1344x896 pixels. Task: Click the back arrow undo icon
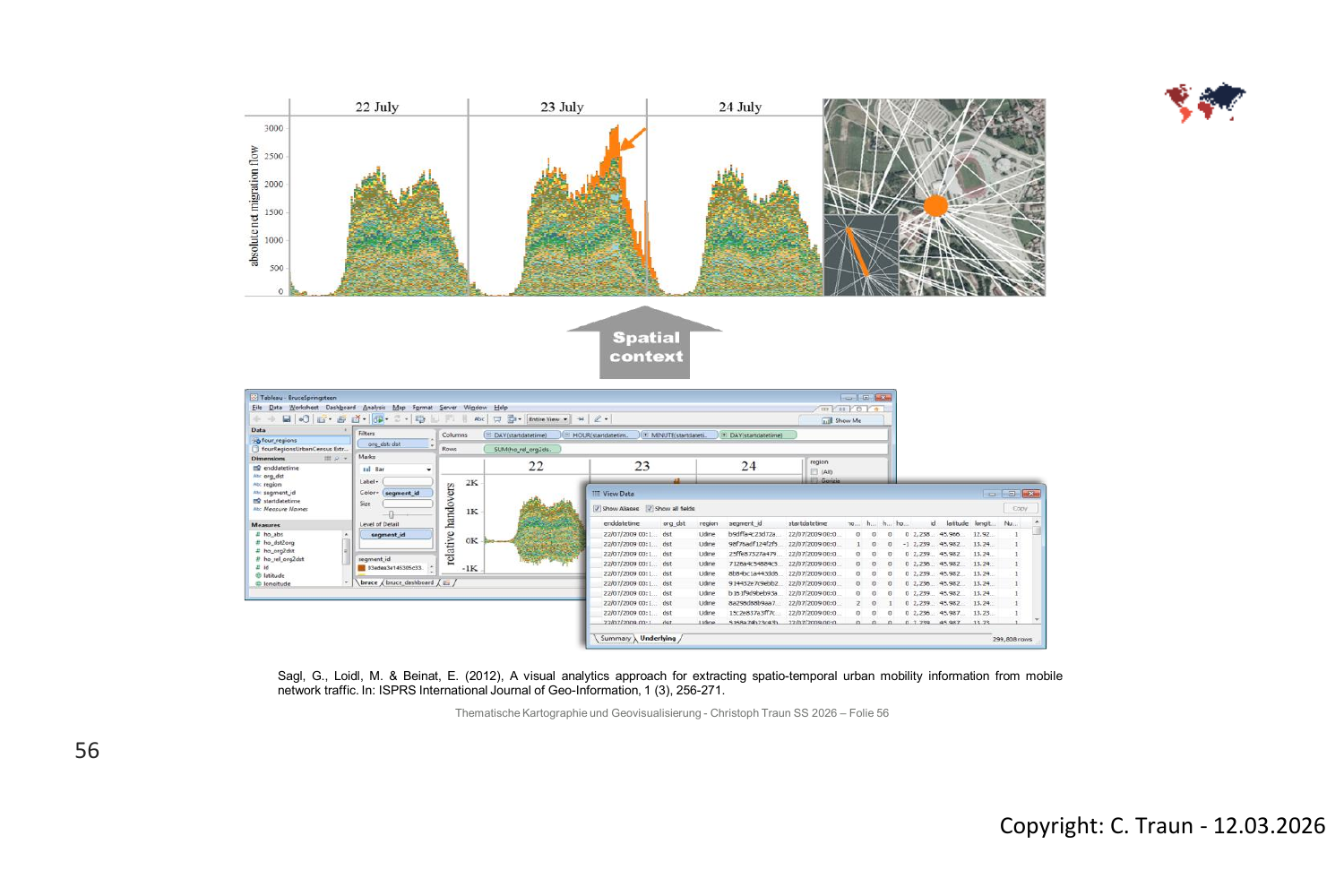[x=257, y=419]
